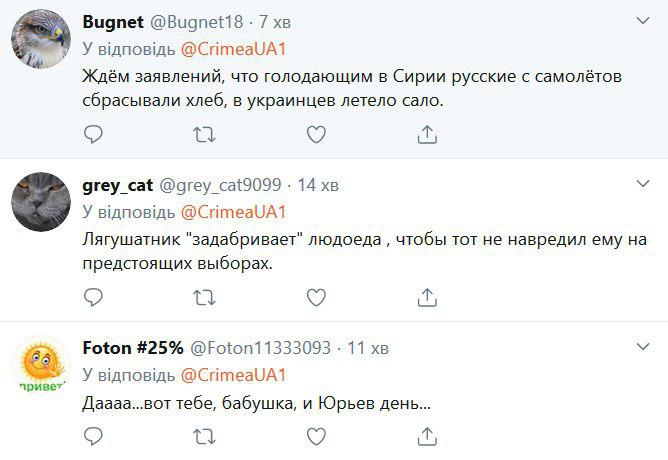Screen dimensions: 668x460
Task: Retweet Bugnet's tweet about Syria
Action: pyautogui.click(x=204, y=134)
